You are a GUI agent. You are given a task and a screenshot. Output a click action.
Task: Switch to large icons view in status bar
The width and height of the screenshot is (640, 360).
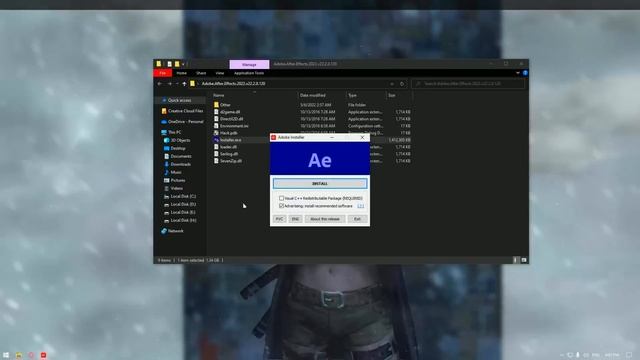click(x=524, y=260)
